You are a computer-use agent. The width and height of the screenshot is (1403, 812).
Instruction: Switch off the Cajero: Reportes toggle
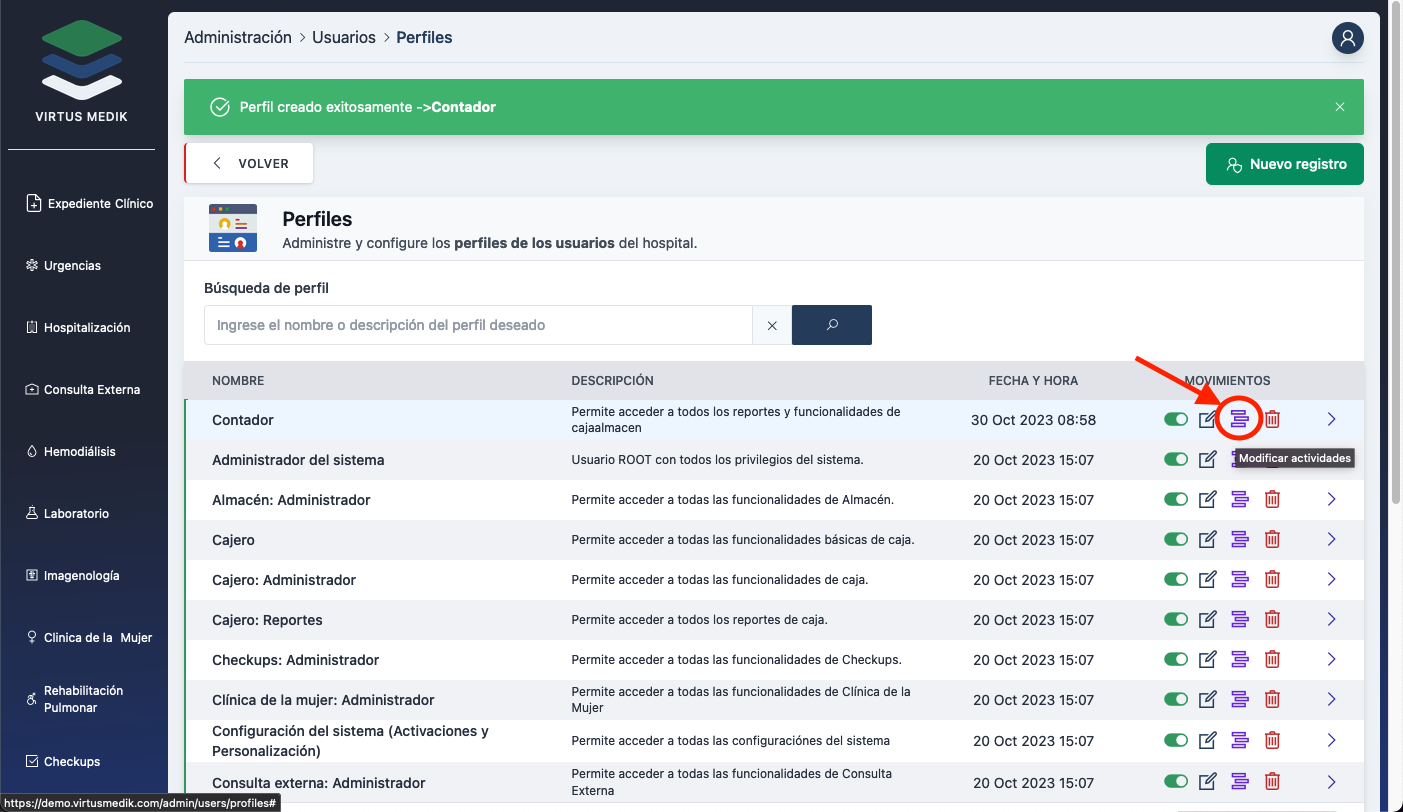pos(1176,620)
